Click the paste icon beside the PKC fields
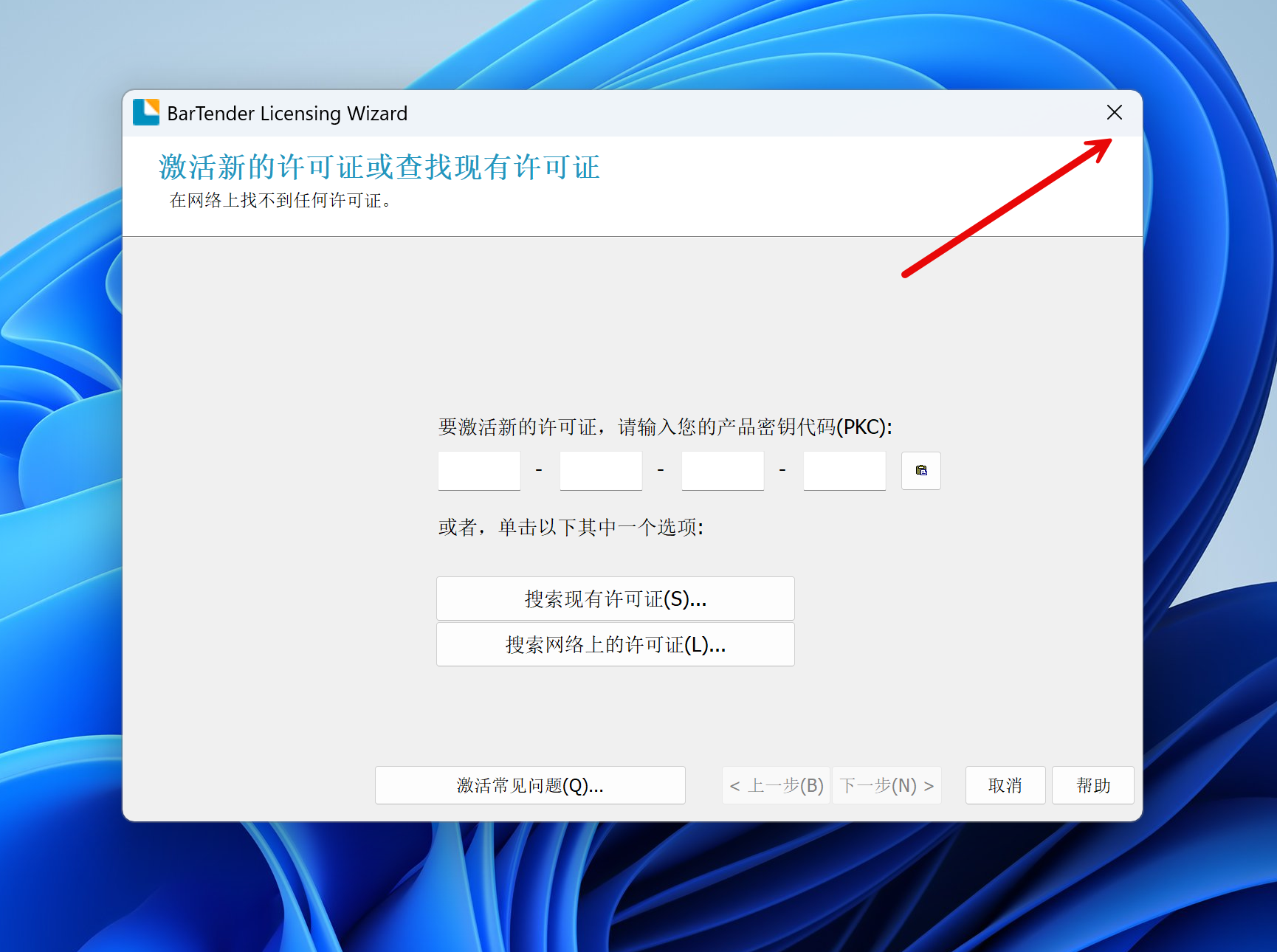Image resolution: width=1277 pixels, height=952 pixels. pos(920,471)
